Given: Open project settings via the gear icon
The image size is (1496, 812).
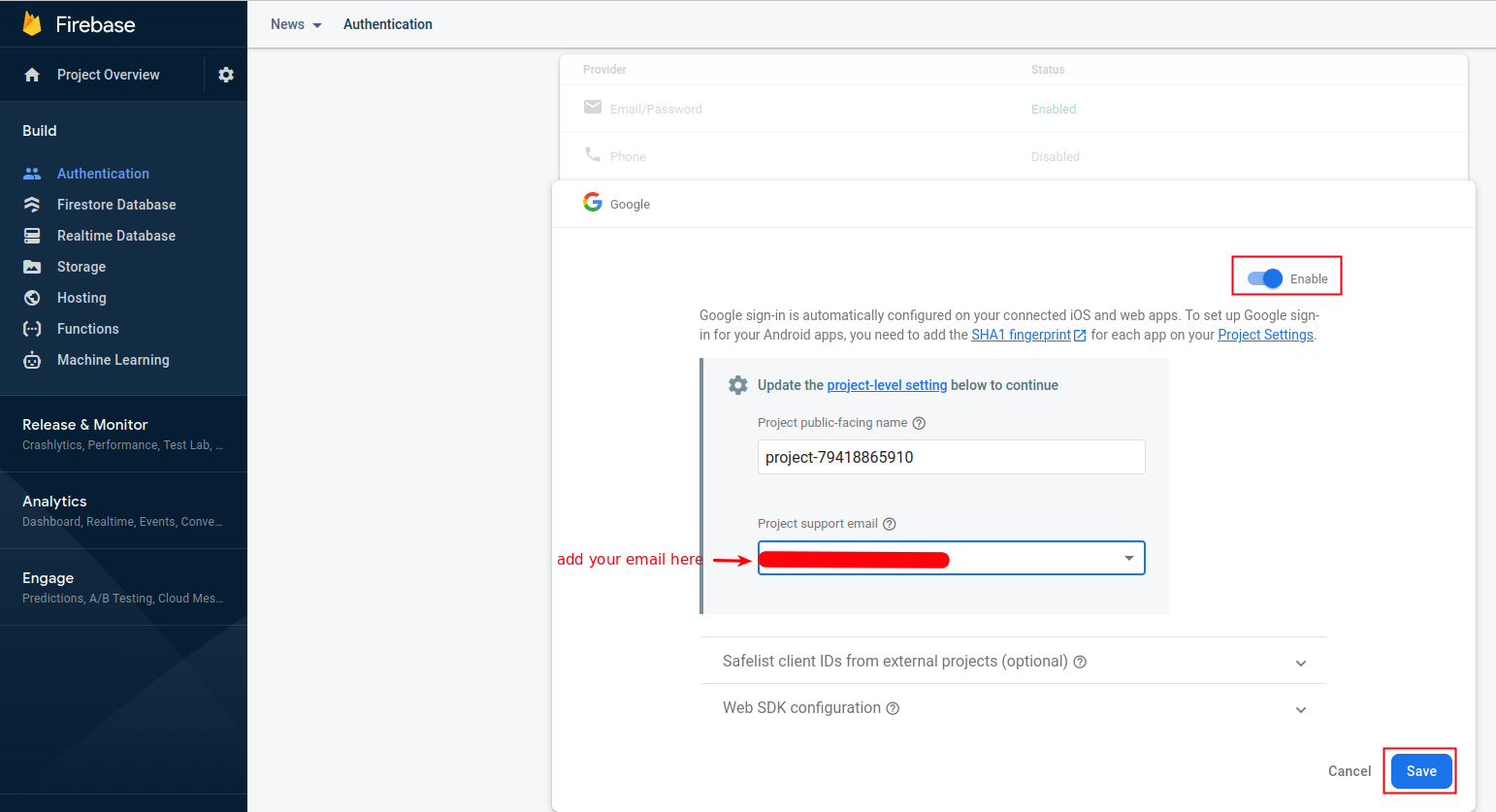Looking at the screenshot, I should (225, 74).
